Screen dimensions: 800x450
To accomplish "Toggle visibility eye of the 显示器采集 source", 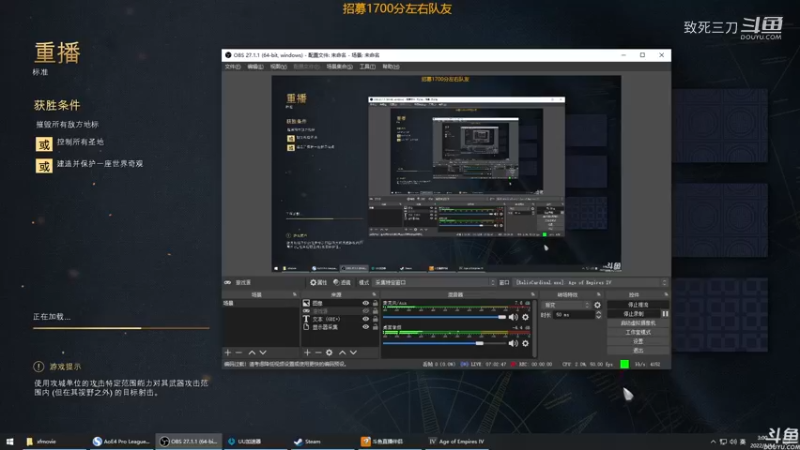I will pos(365,327).
